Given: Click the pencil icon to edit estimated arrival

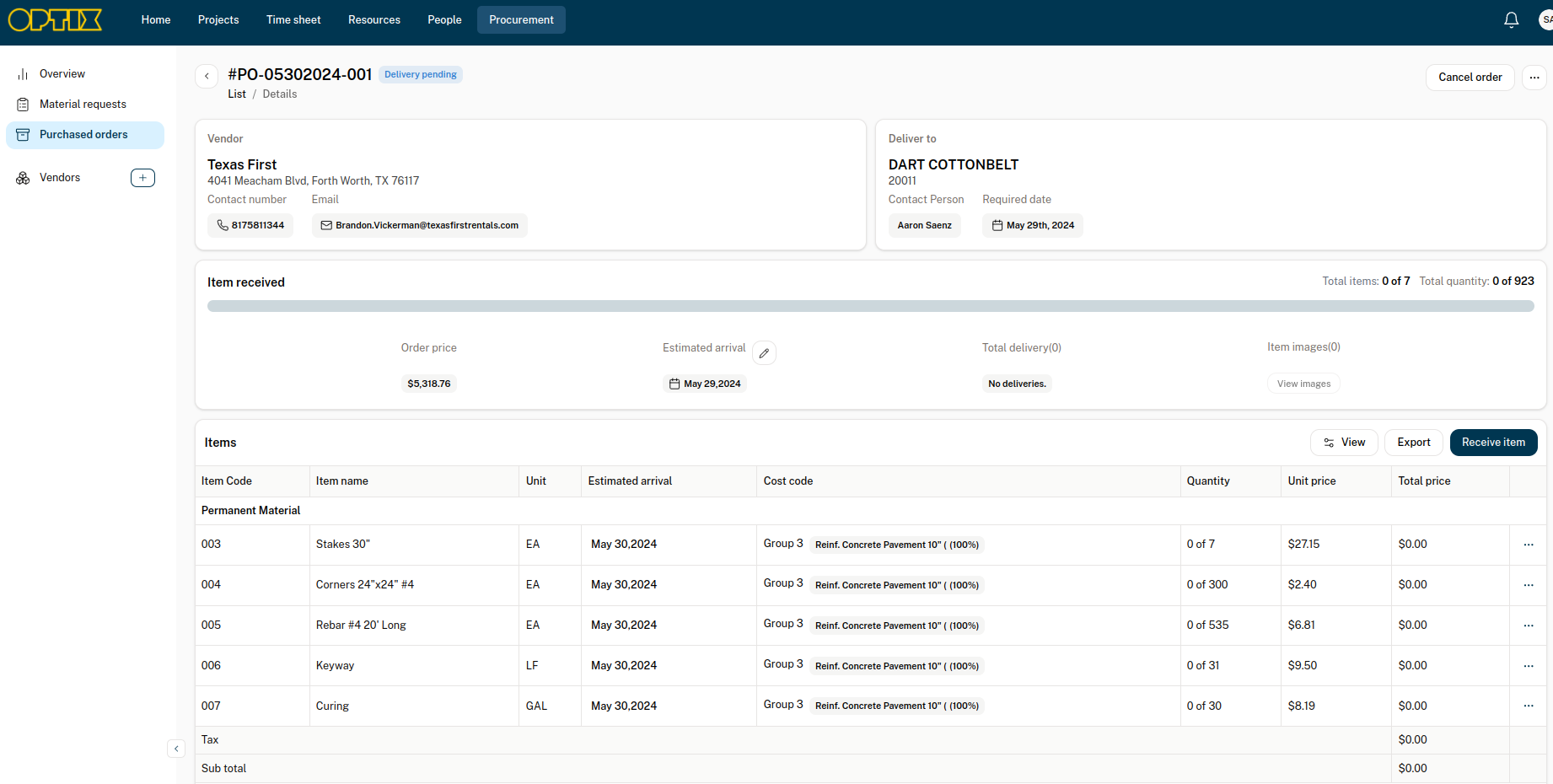Looking at the screenshot, I should coord(764,353).
